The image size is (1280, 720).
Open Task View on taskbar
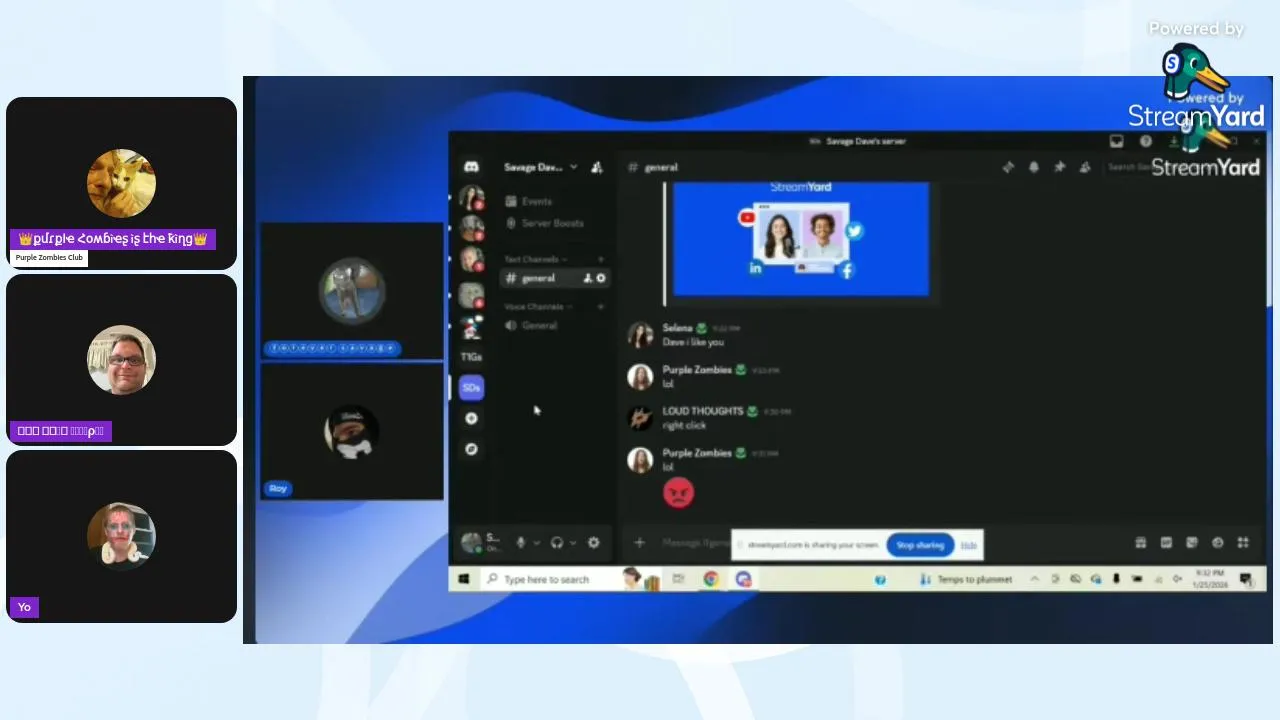[678, 579]
